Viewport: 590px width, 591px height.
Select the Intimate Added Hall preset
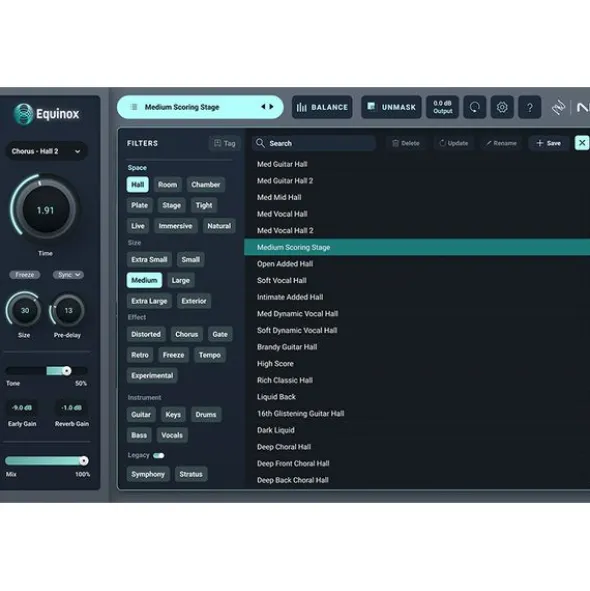click(x=417, y=297)
